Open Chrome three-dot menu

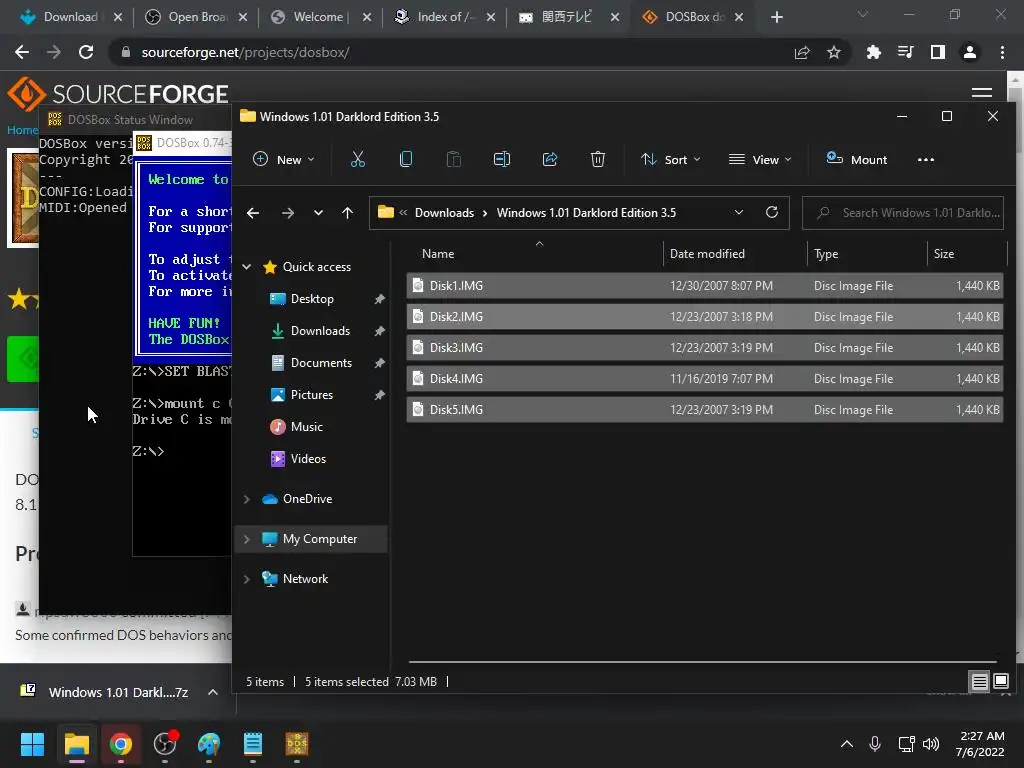(x=1002, y=52)
